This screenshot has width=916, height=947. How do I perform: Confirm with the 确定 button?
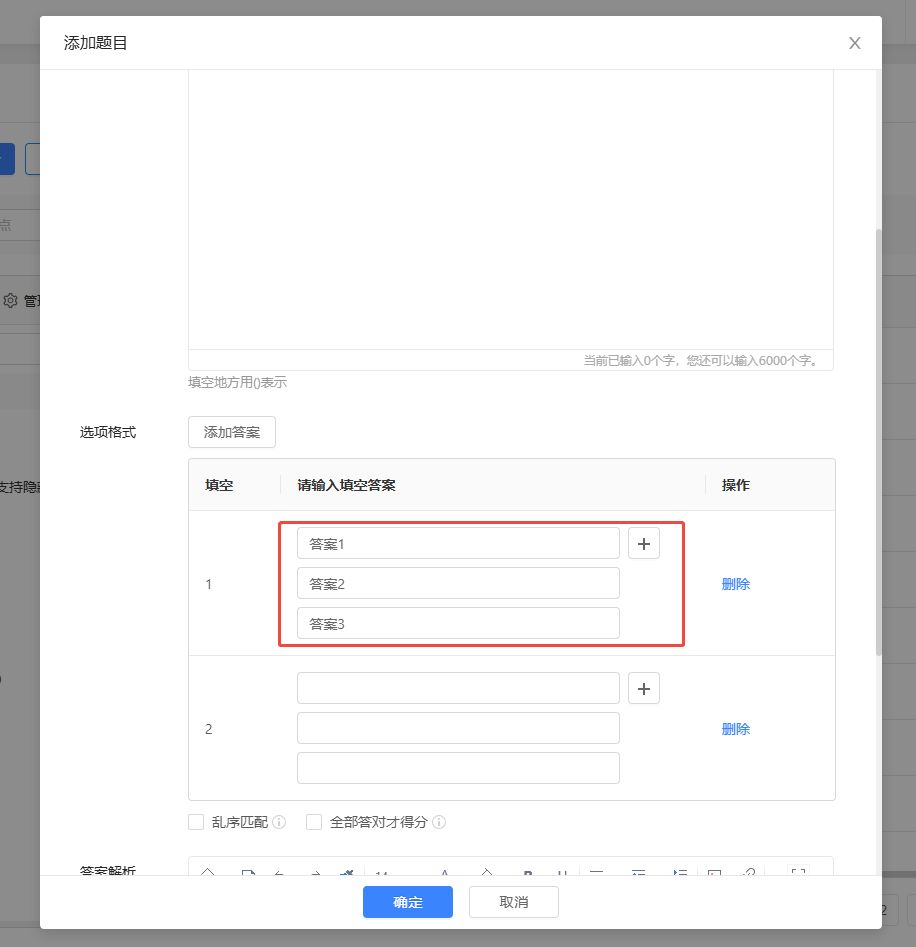point(408,902)
